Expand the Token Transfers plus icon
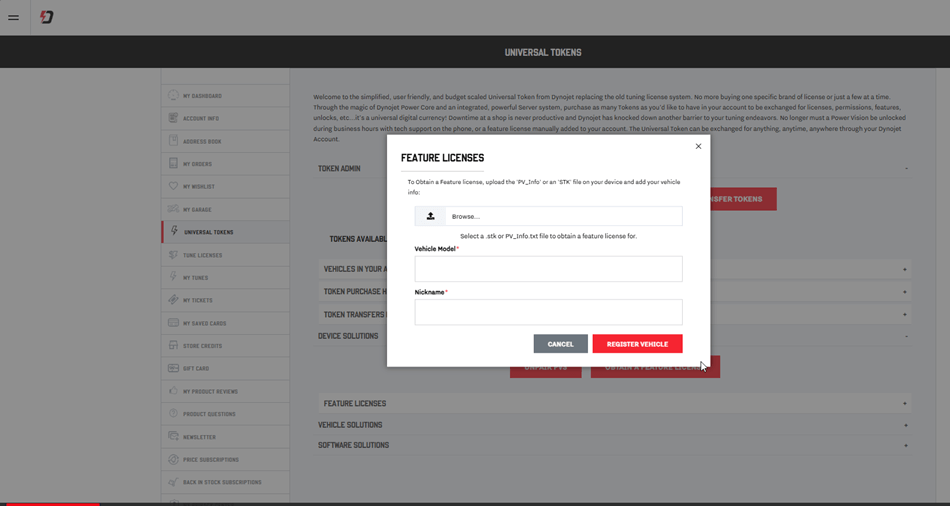Viewport: 950px width, 506px height. pyautogui.click(x=905, y=315)
